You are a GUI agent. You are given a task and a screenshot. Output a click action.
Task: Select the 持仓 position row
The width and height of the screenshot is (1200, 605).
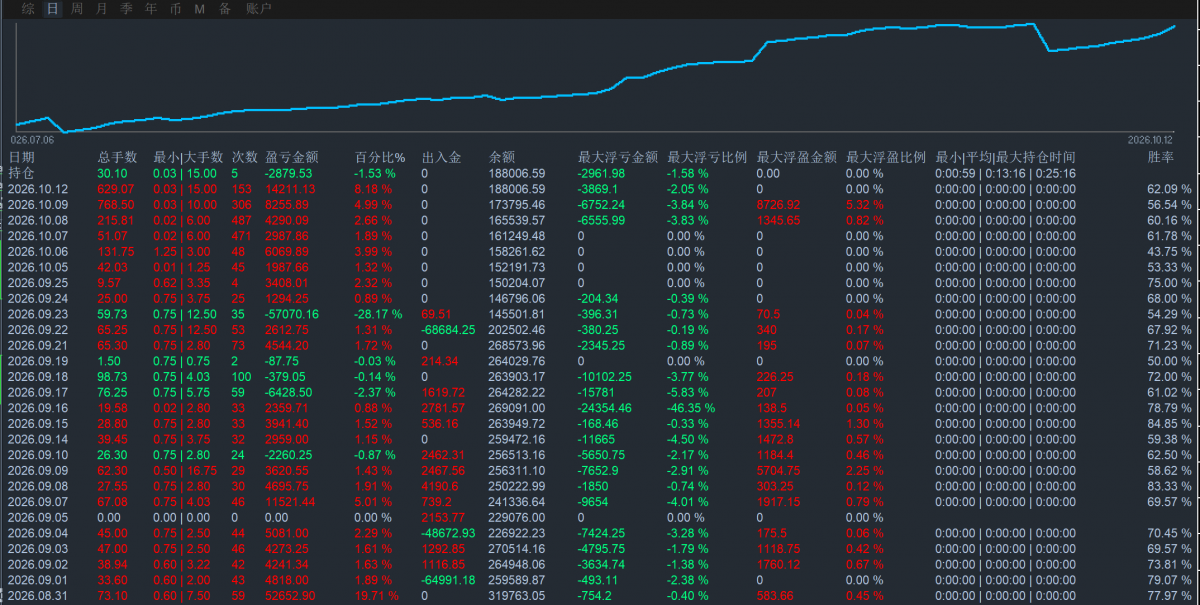[x=600, y=173]
